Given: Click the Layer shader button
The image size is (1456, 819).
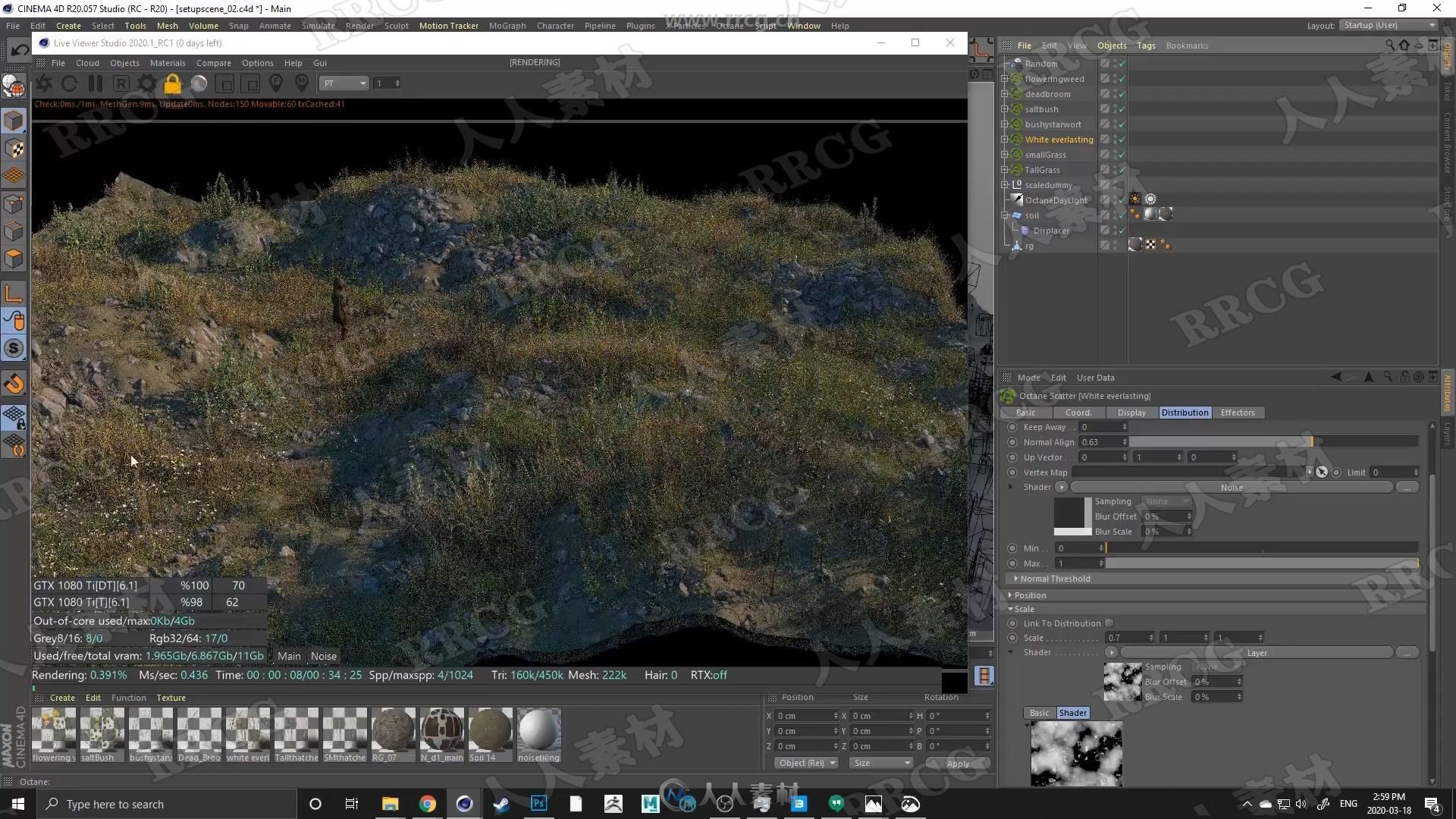Looking at the screenshot, I should coord(1257,653).
